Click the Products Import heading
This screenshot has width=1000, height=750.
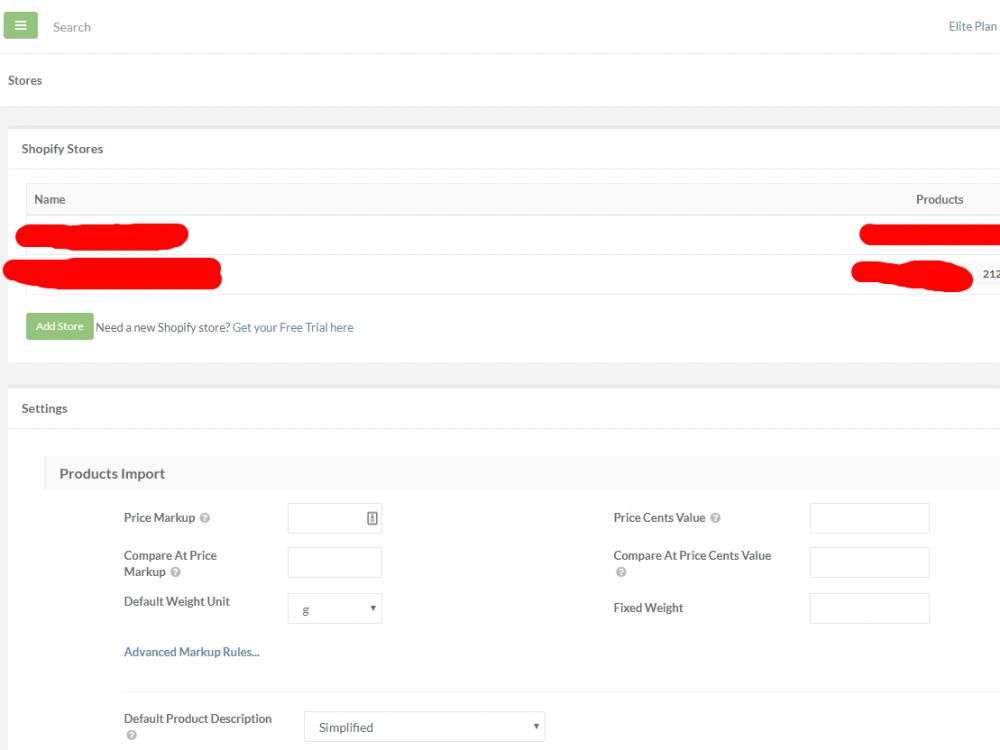pyautogui.click(x=112, y=474)
